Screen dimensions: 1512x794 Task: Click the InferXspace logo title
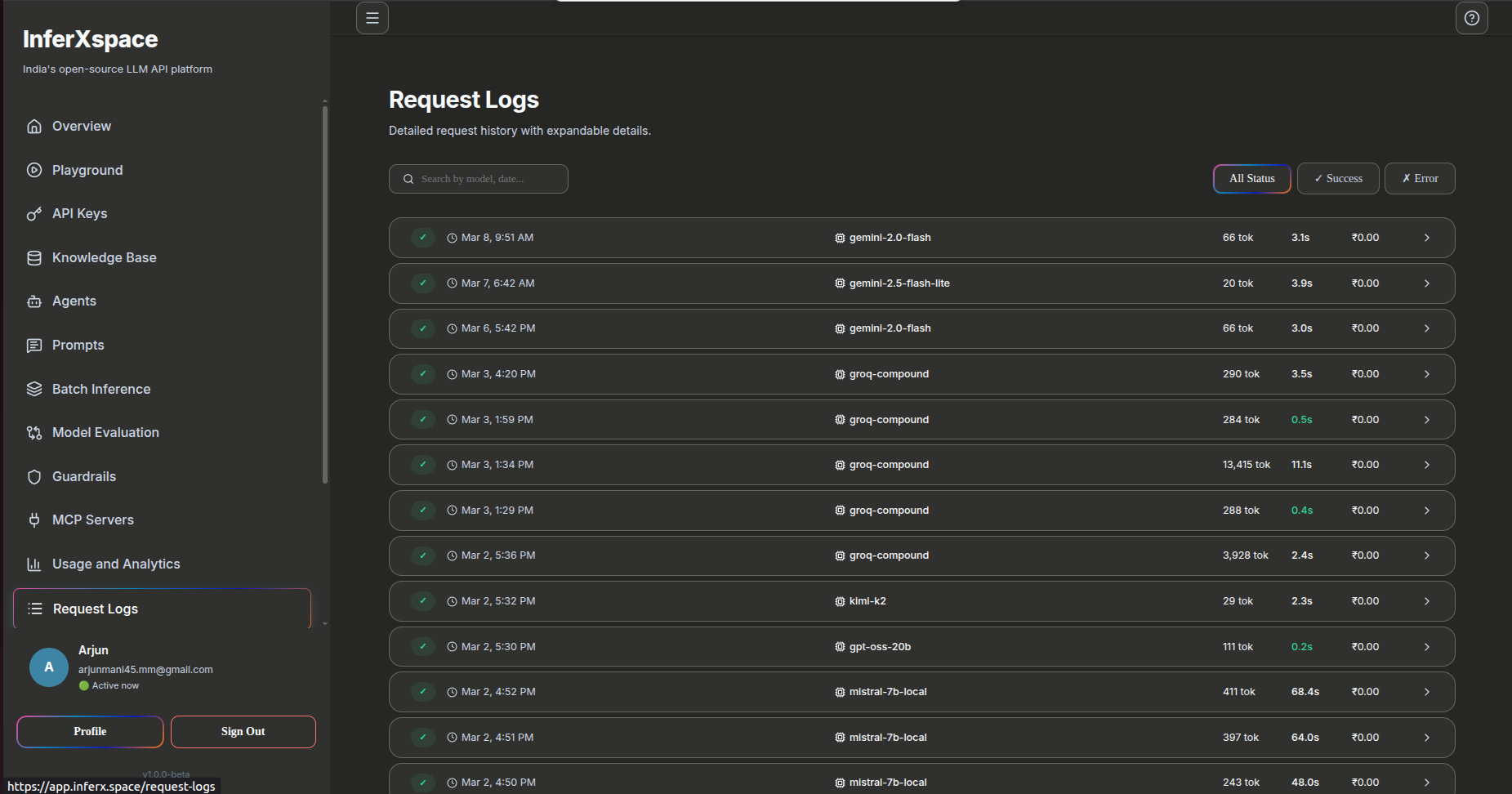coord(91,39)
